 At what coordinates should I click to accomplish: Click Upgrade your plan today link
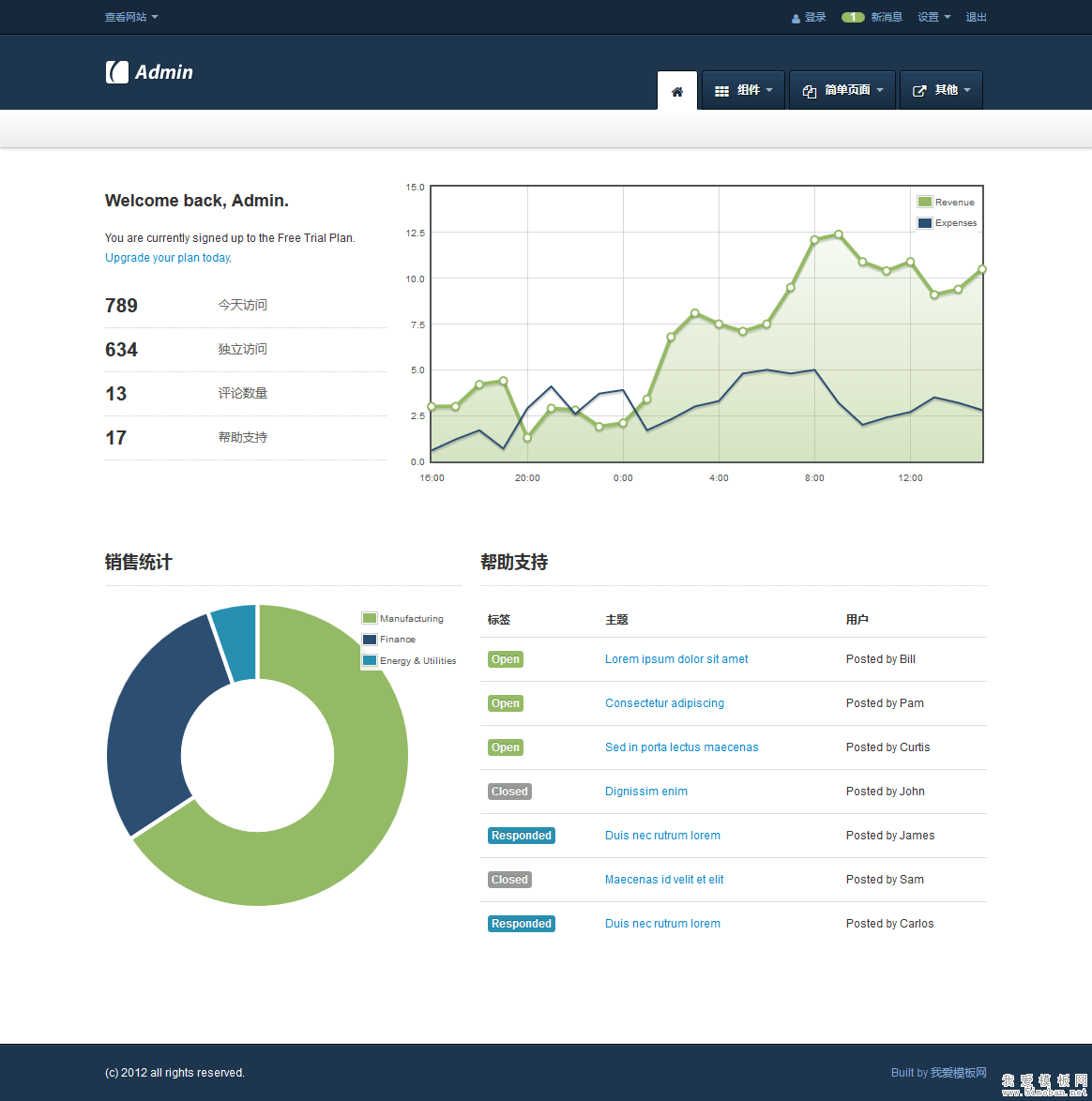click(168, 258)
